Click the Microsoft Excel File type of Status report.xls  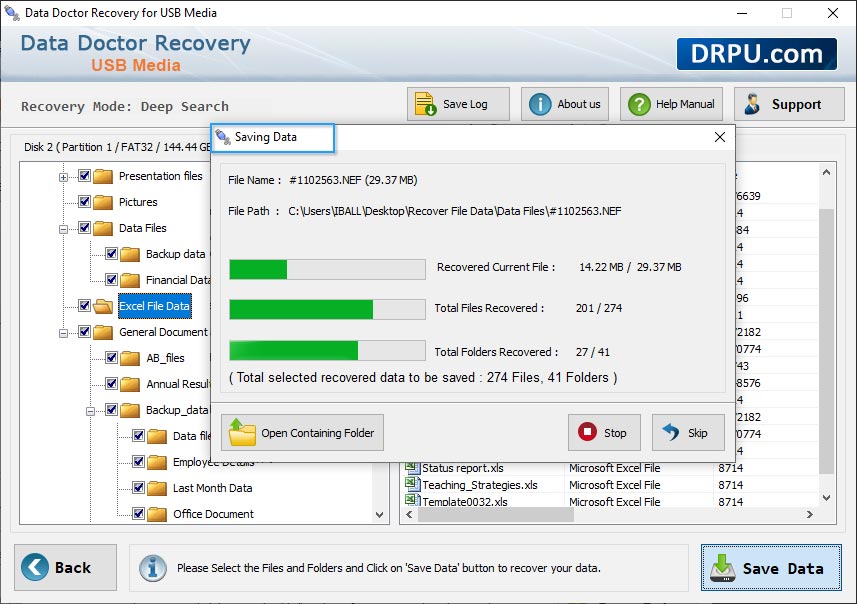click(614, 468)
